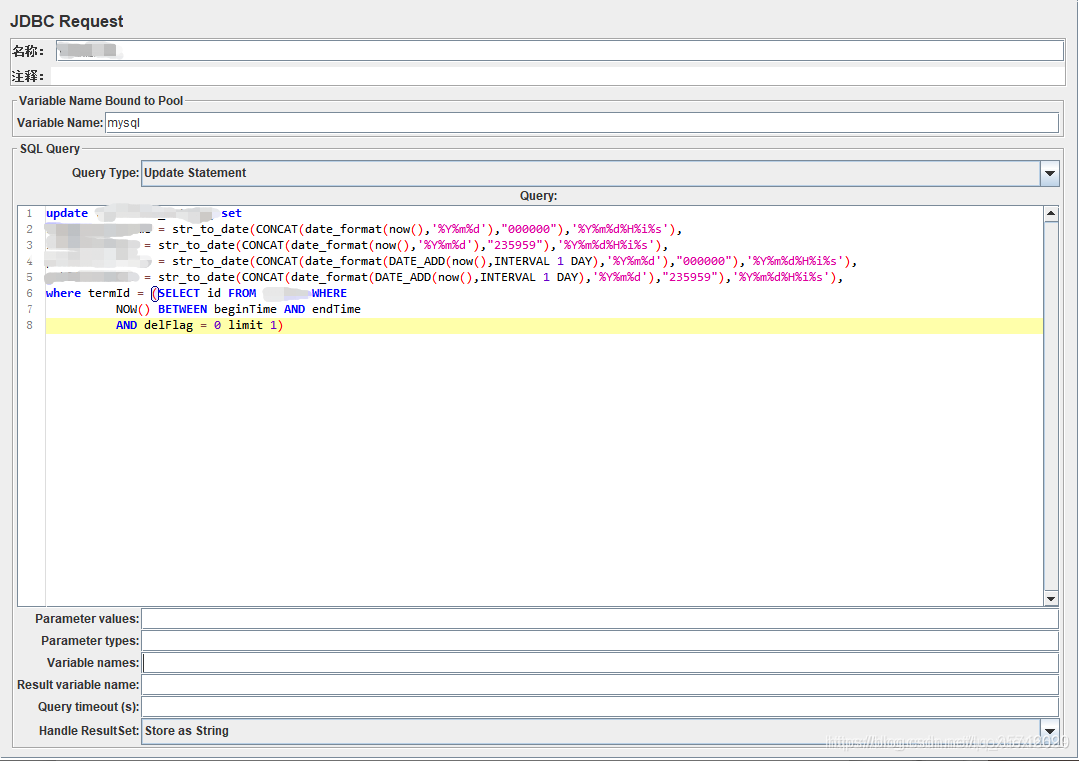Click the 'set' keyword on line 1

click(x=231, y=213)
